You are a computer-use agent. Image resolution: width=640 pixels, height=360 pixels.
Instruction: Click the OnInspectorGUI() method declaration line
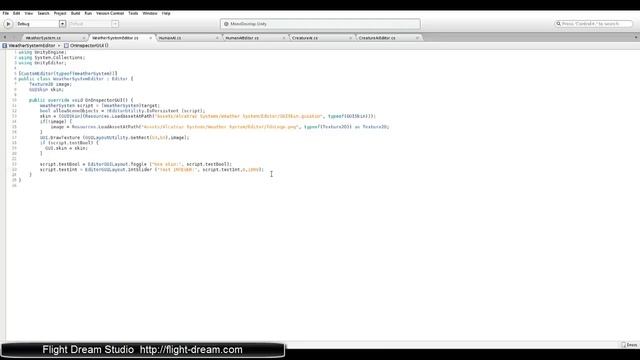[x=81, y=100]
